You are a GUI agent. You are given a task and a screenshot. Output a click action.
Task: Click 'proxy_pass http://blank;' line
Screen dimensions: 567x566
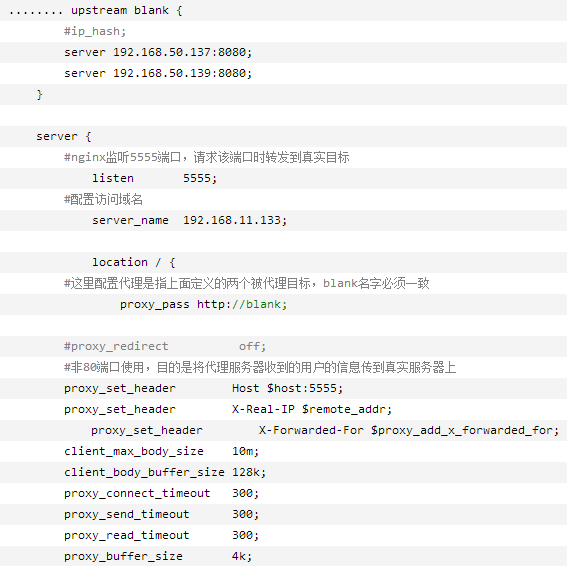click(x=204, y=304)
